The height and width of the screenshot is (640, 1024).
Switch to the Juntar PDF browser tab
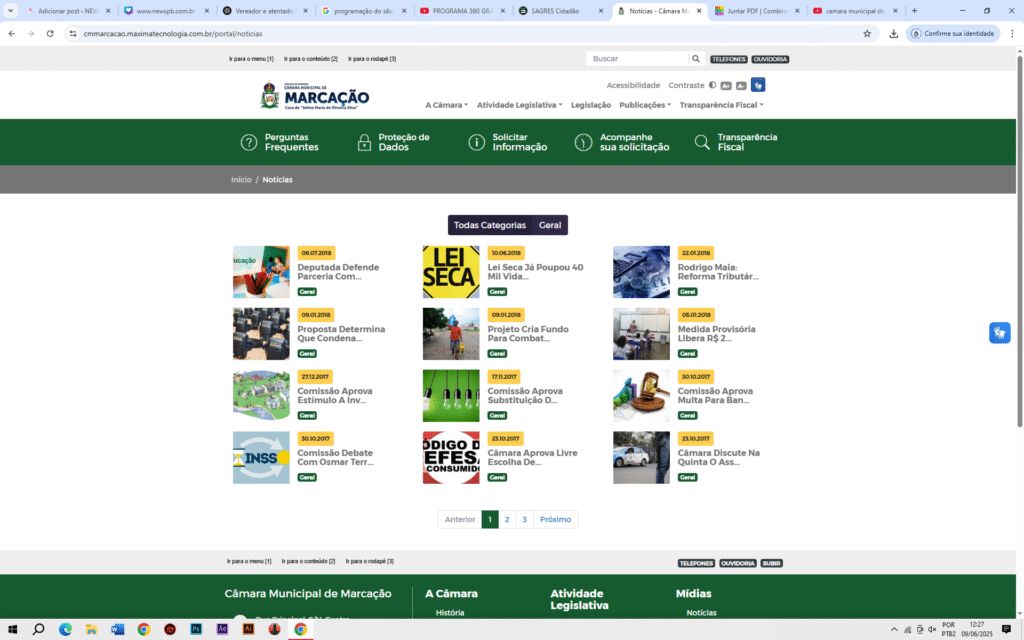[758, 11]
